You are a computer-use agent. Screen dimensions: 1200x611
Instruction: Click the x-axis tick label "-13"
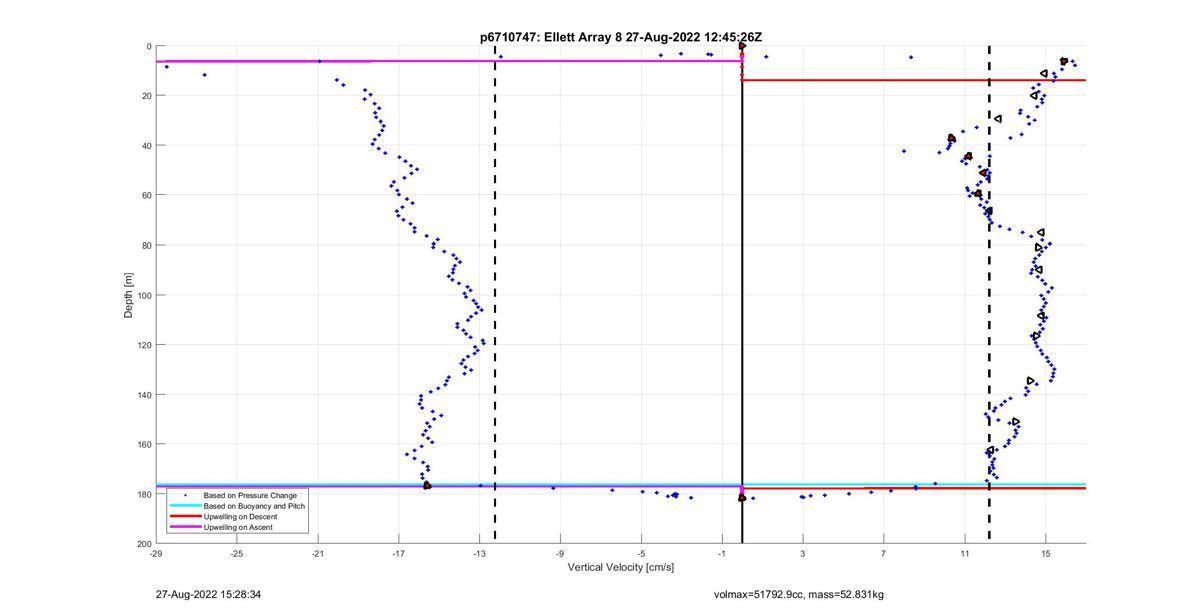pyautogui.click(x=479, y=553)
